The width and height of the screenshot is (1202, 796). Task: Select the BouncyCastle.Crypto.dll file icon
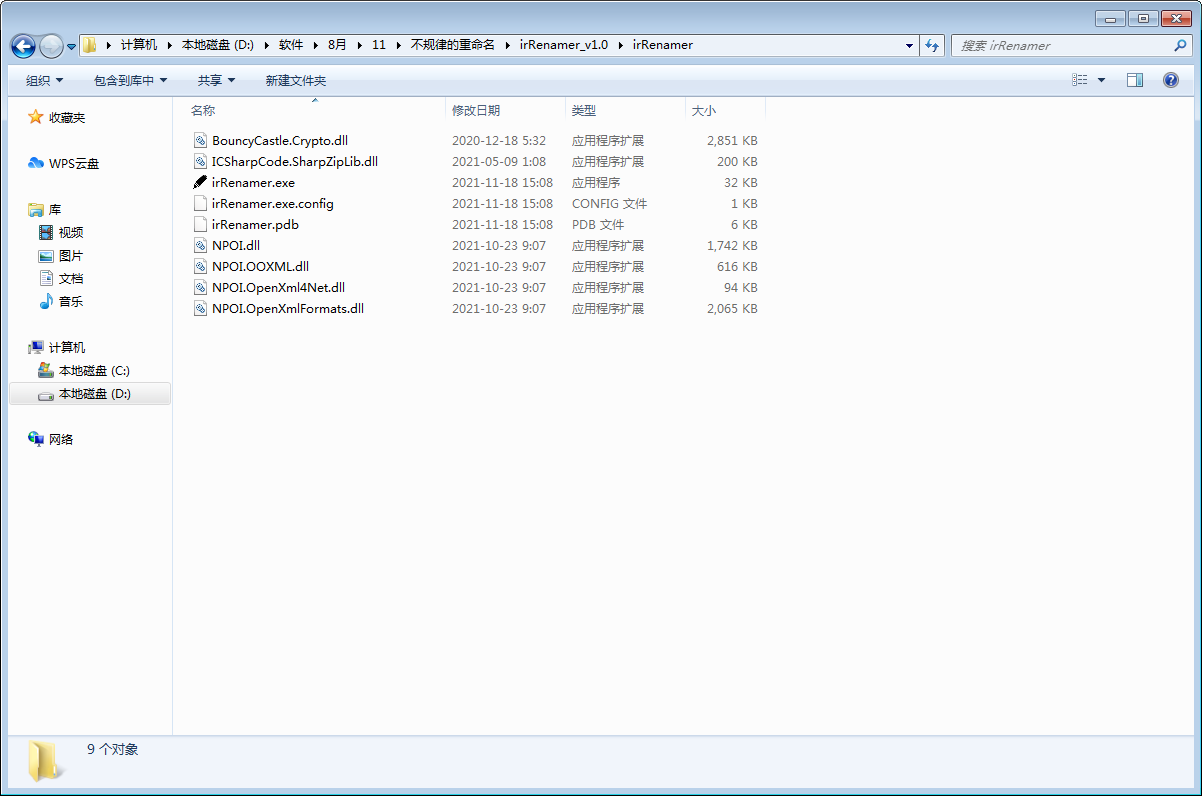201,141
